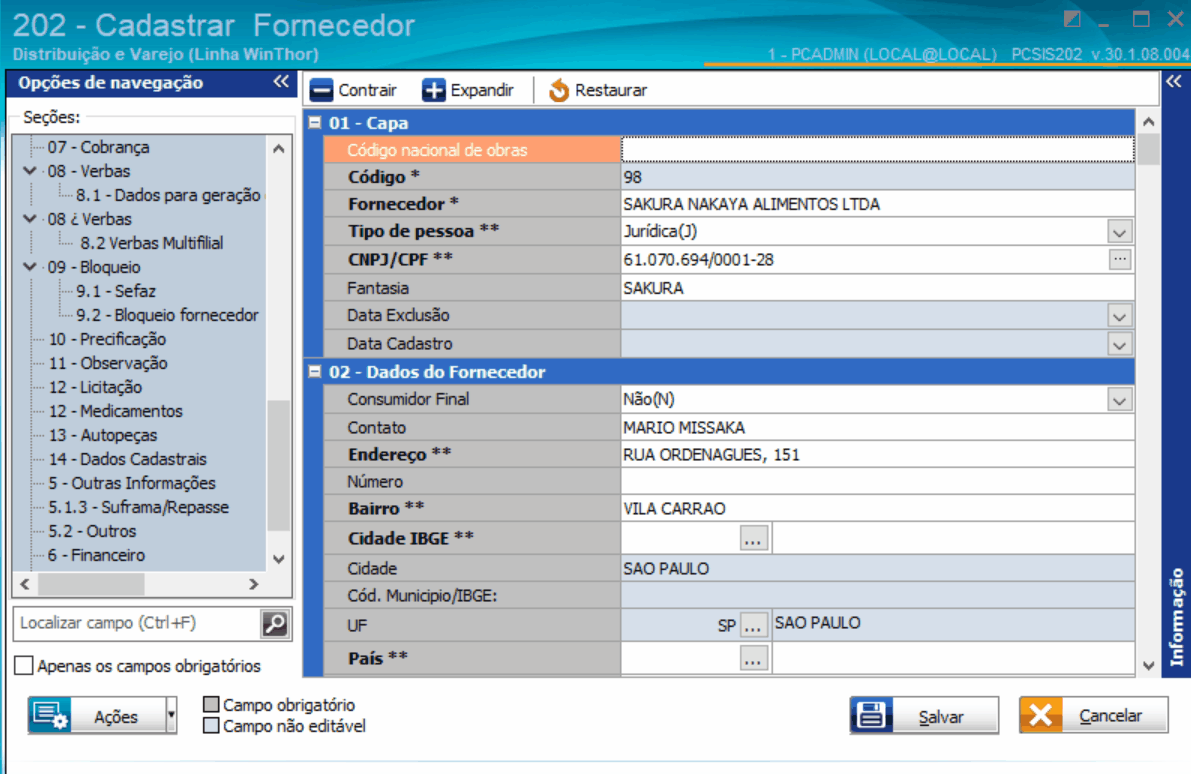
Task: Click the Localizar campo search field
Action: 137,624
